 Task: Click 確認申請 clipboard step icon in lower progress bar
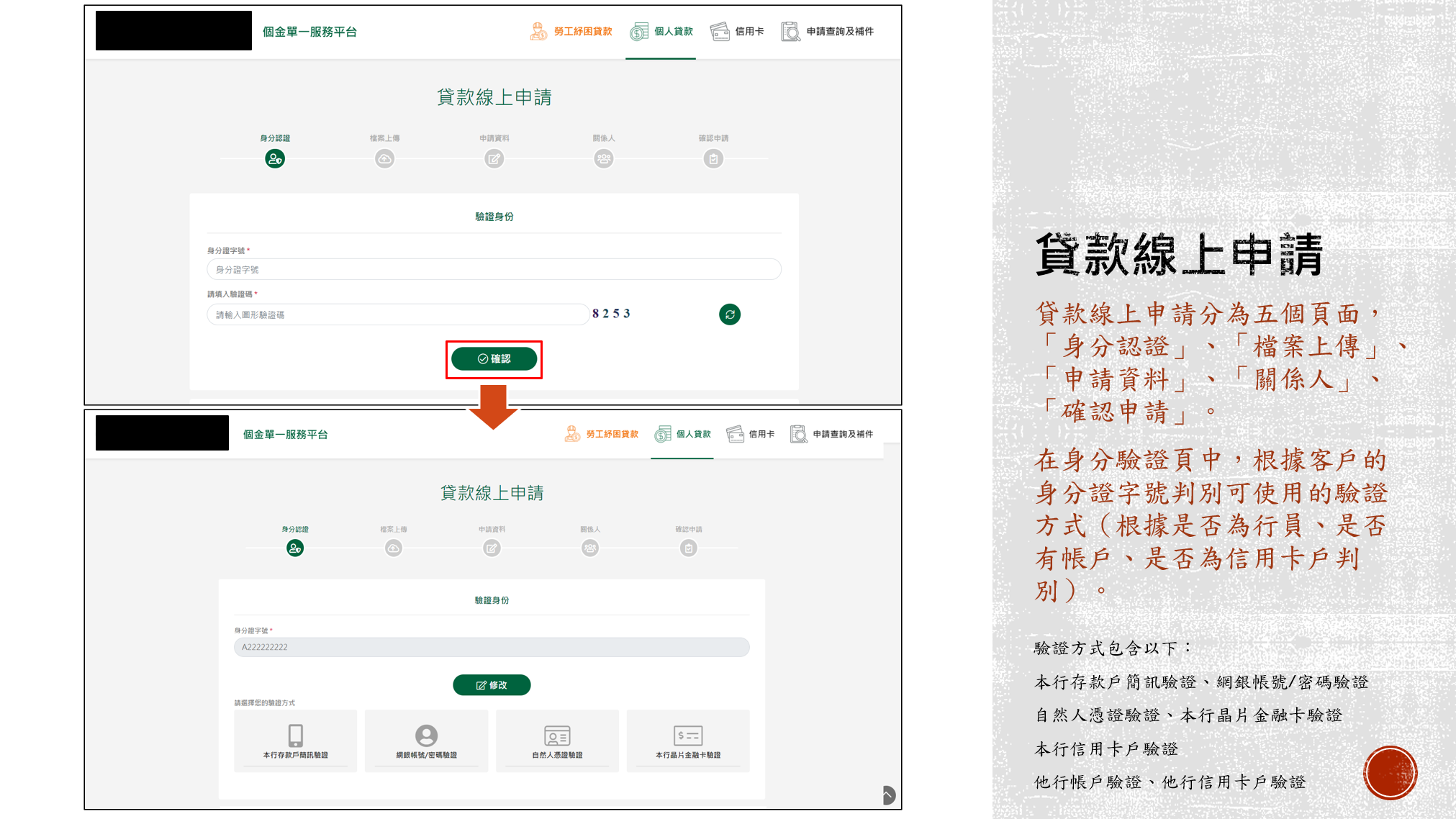coord(689,548)
